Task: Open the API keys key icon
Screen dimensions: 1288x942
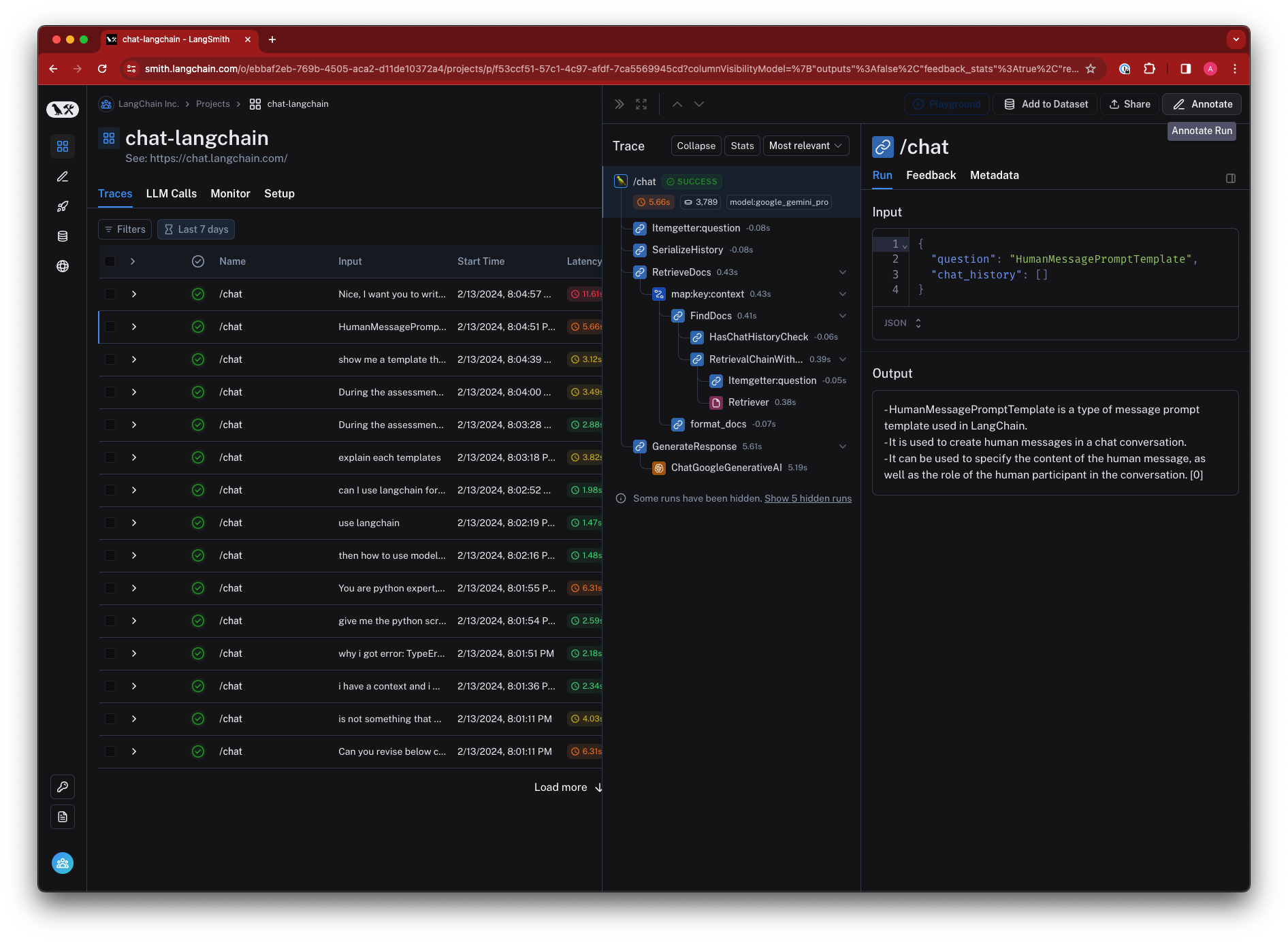Action: point(63,787)
